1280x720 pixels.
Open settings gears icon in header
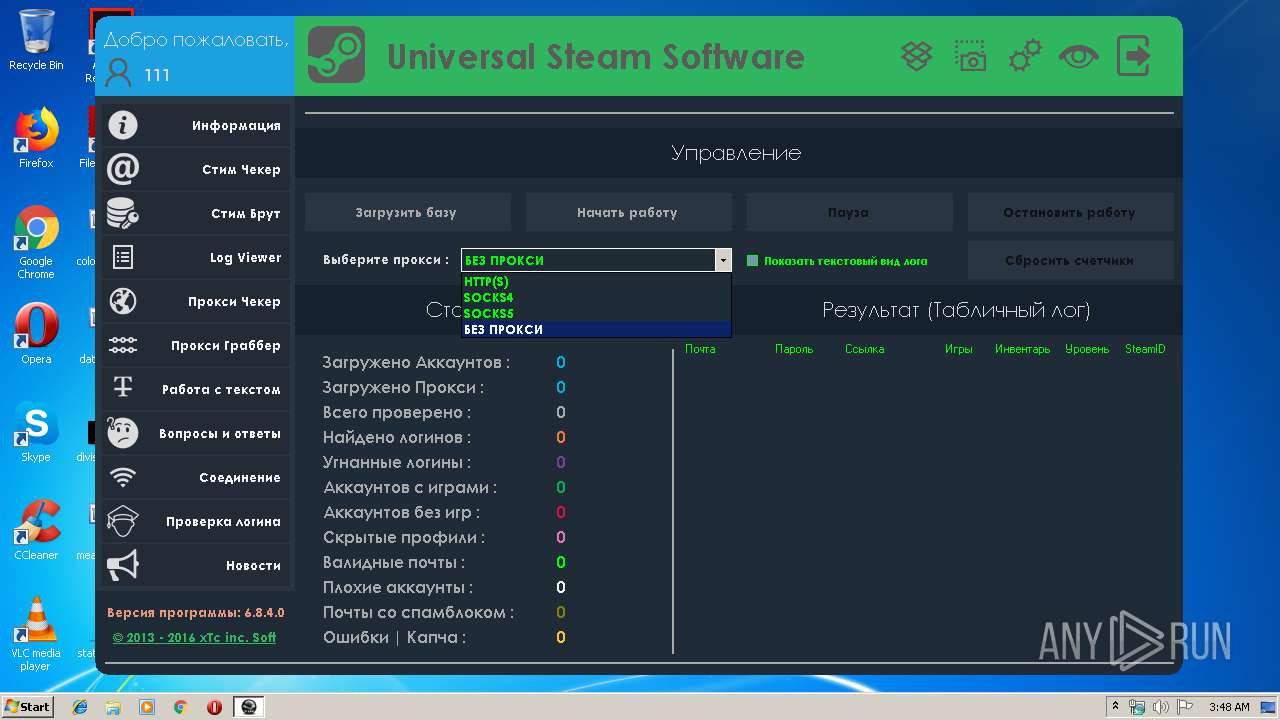pyautogui.click(x=1025, y=56)
